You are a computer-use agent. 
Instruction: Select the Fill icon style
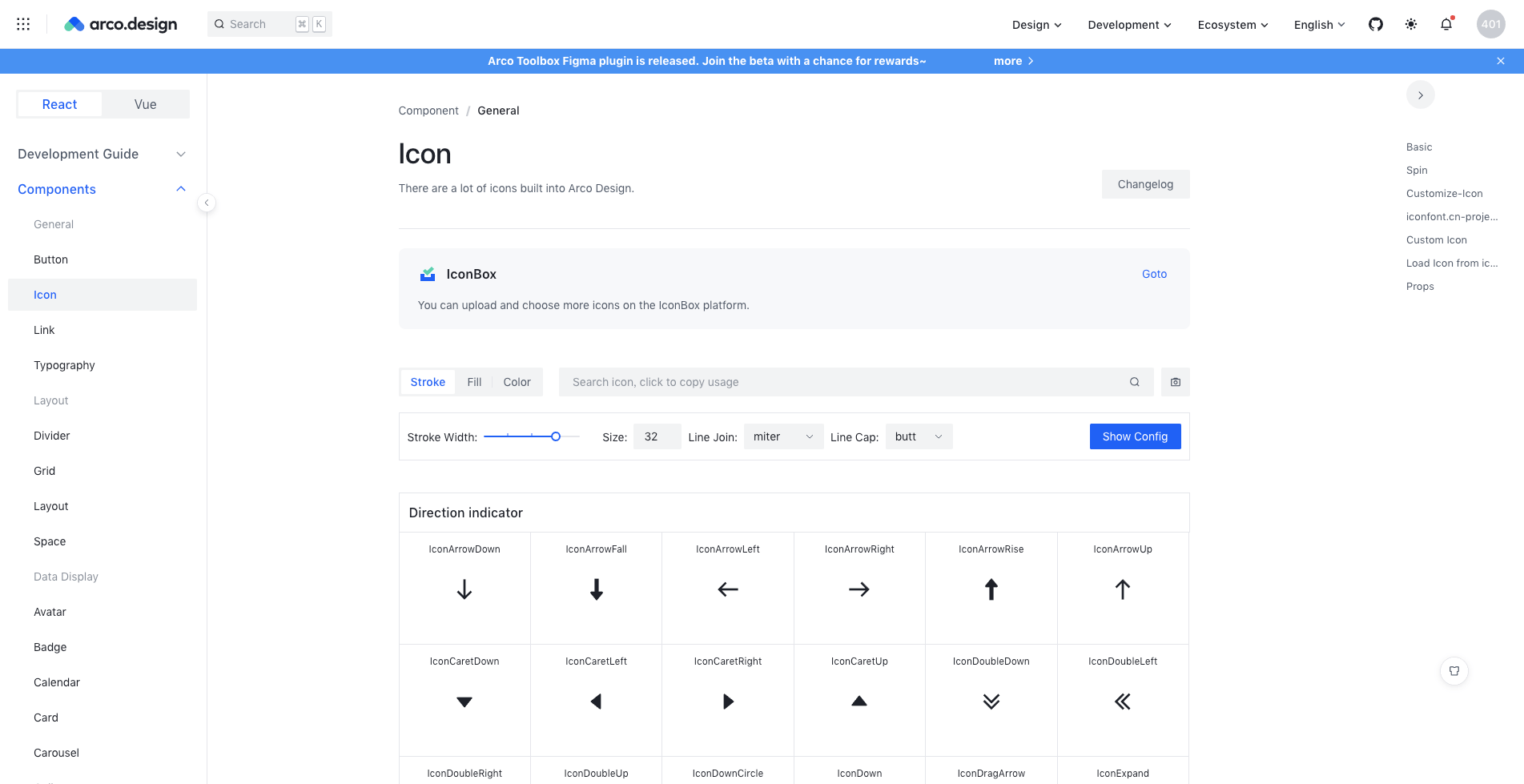click(474, 382)
